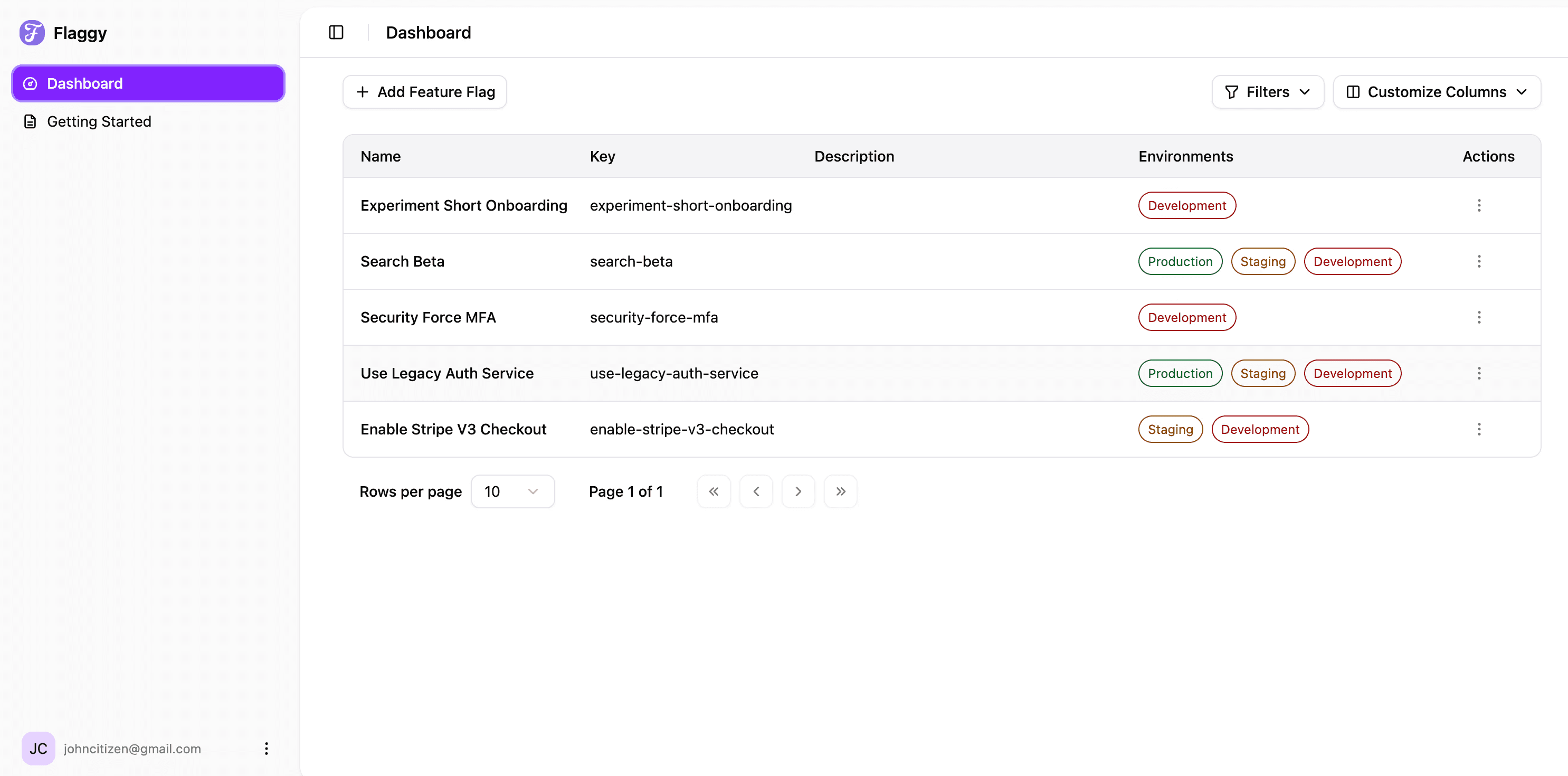Select the Development badge on Enable Stripe V3 Checkout

pos(1260,429)
